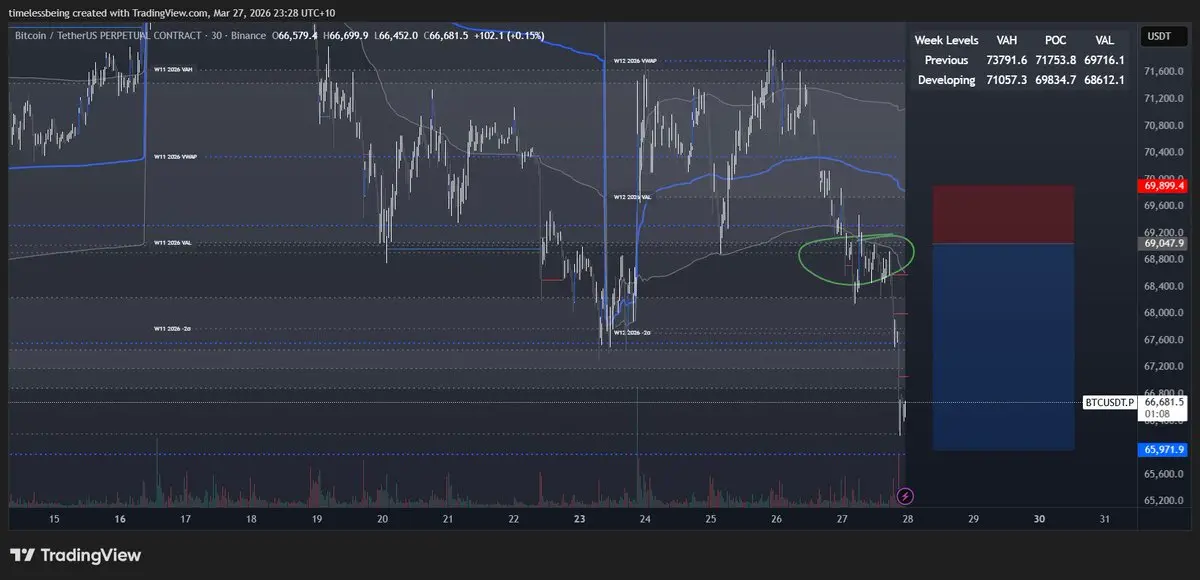Click the 70,800.0 price scale label
This screenshot has width=1200, height=580.
[x=1165, y=125]
